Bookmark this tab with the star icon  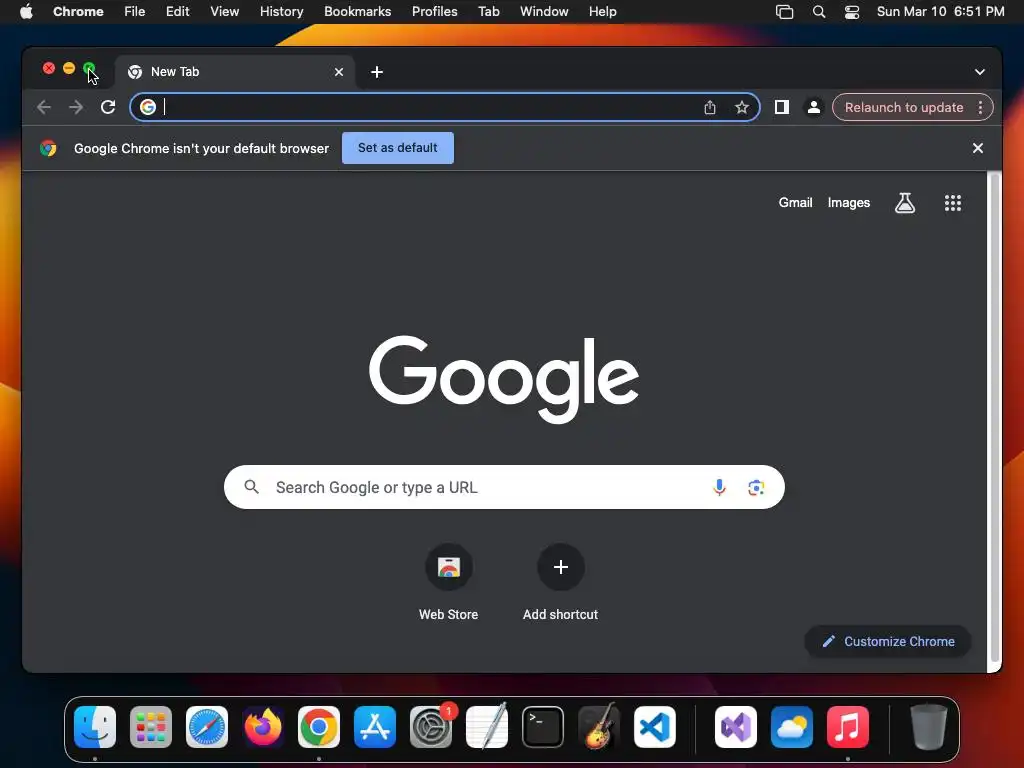pos(742,107)
